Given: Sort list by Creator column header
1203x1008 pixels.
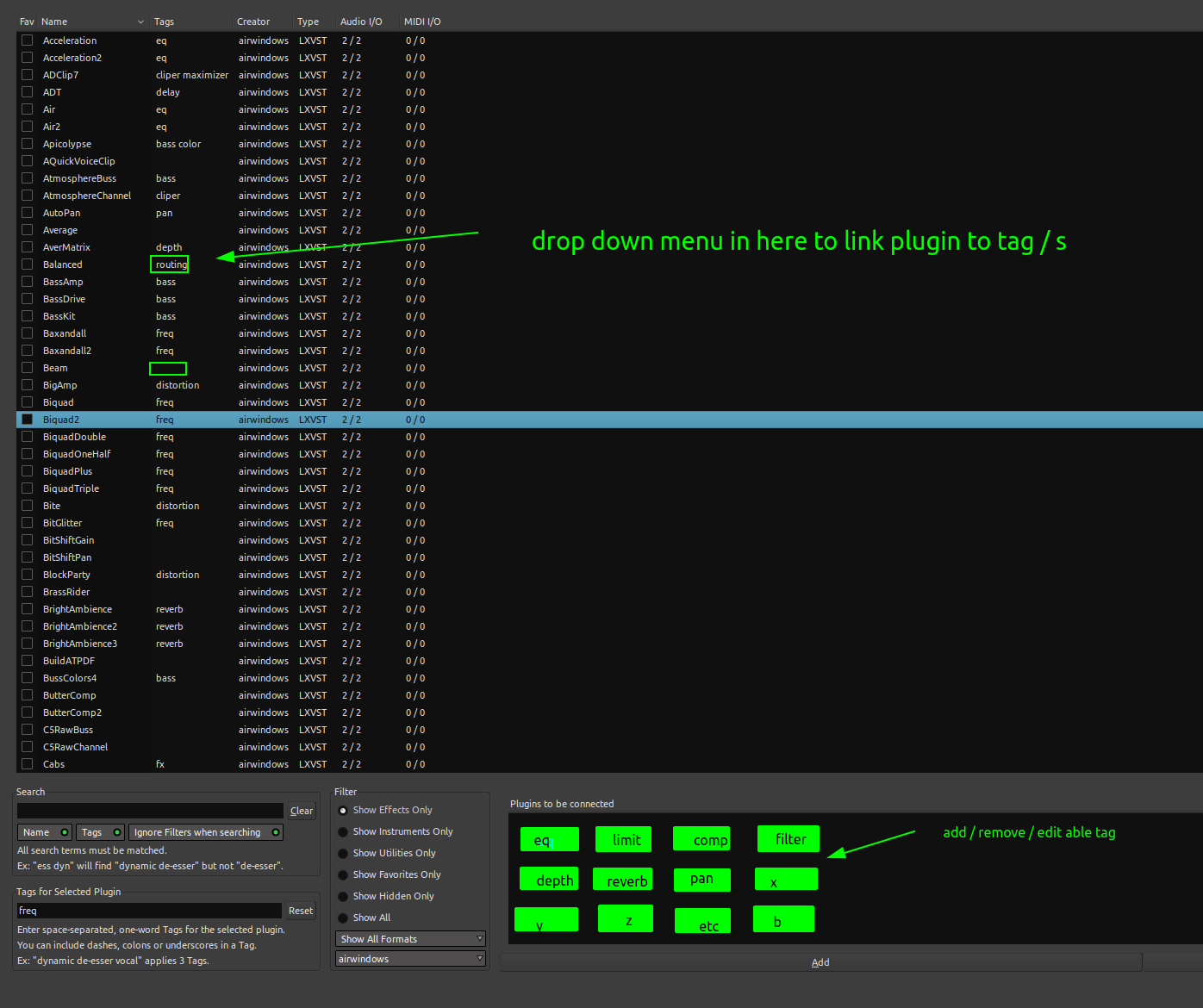Looking at the screenshot, I should (253, 22).
